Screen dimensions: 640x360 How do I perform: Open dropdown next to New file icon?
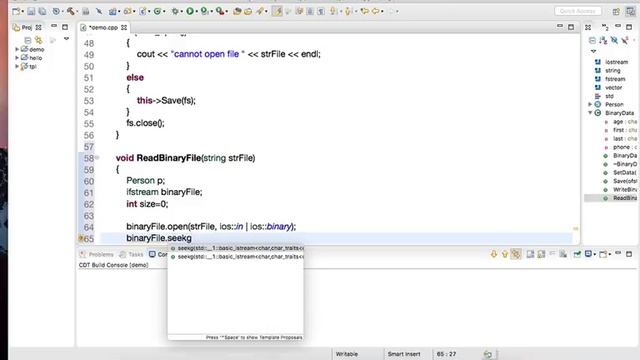coord(22,12)
